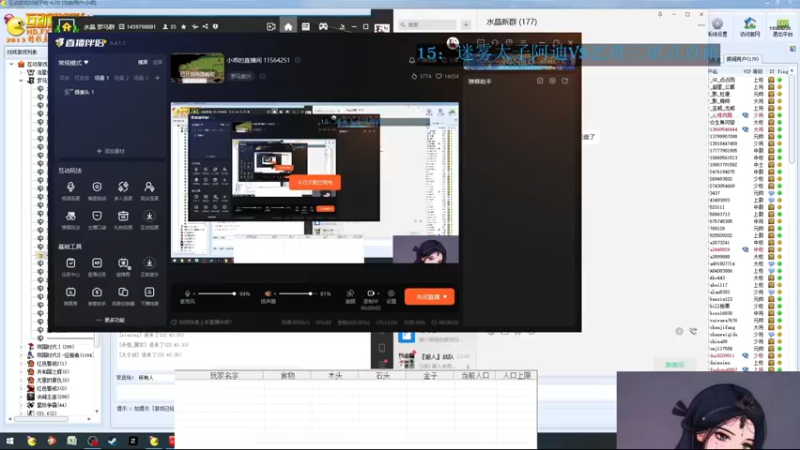The height and width of the screenshot is (450, 800).
Task: Click 发送(S) send button in chat
Action: tap(674, 365)
